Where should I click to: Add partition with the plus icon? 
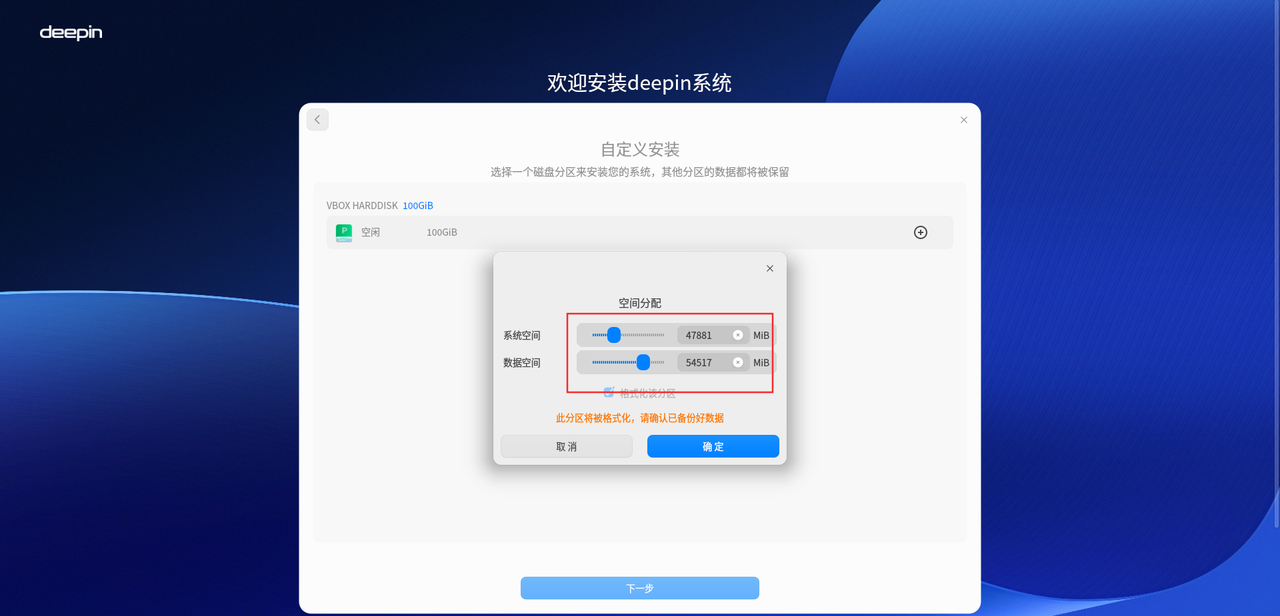pos(920,232)
